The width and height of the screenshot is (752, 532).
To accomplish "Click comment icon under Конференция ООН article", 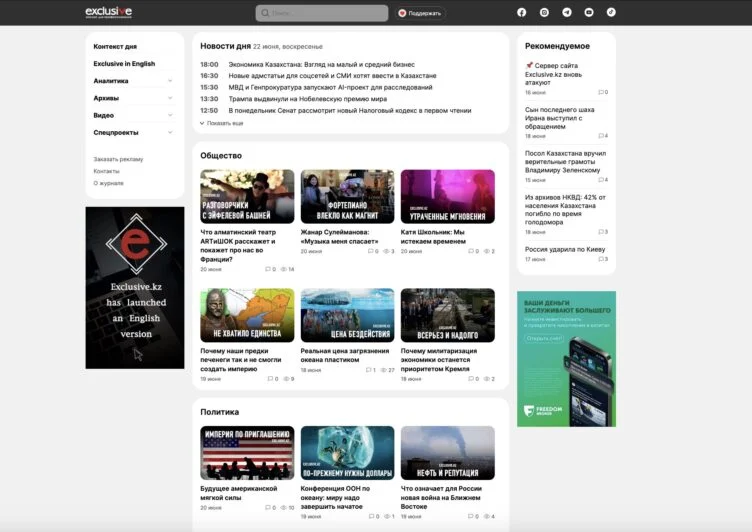I will click(x=371, y=517).
